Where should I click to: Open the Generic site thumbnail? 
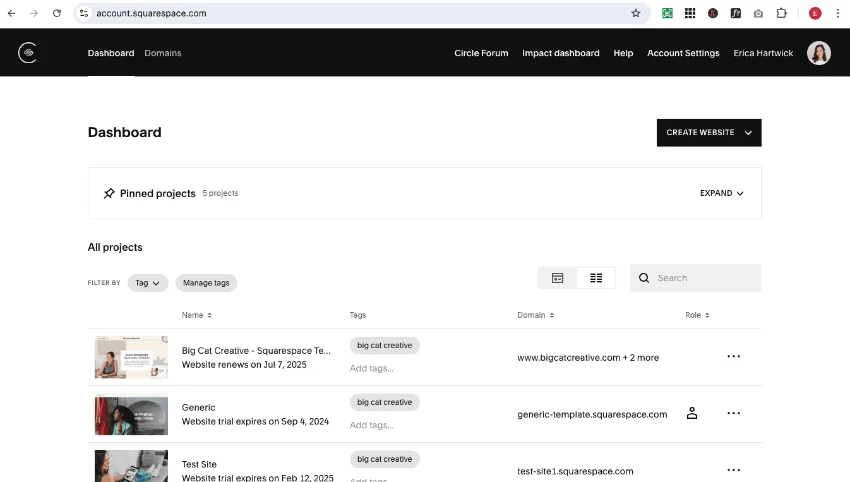pyautogui.click(x=131, y=414)
